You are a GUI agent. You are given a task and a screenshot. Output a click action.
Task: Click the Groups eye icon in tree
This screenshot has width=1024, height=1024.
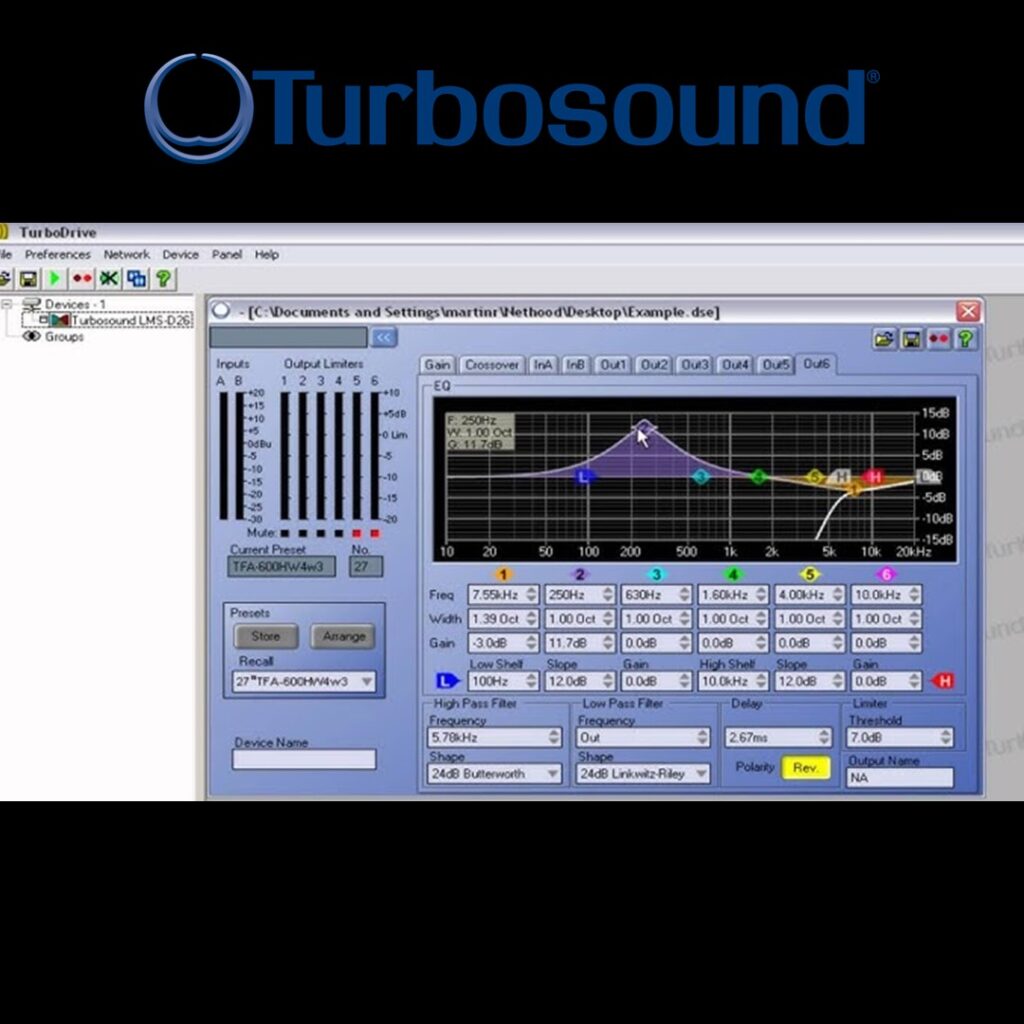coord(31,336)
